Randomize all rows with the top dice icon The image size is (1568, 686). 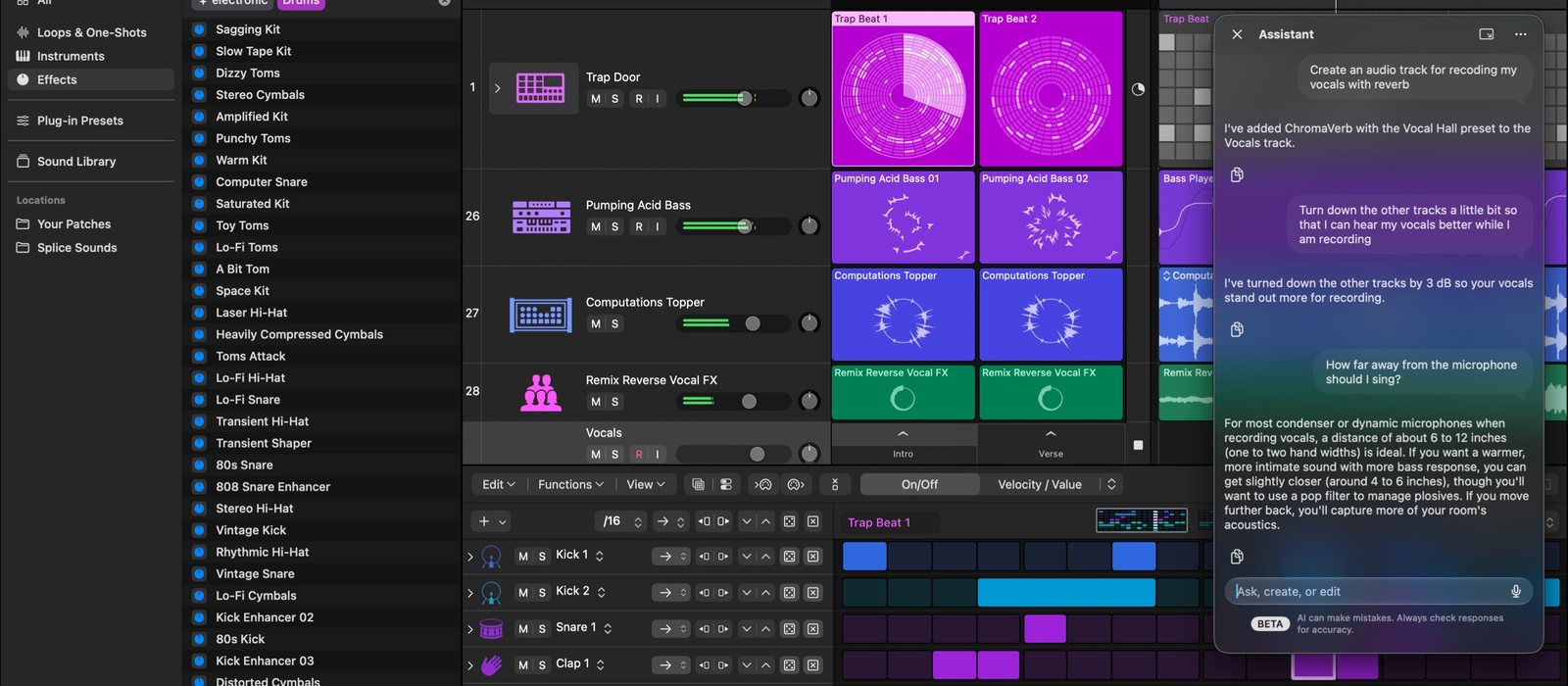coord(789,521)
